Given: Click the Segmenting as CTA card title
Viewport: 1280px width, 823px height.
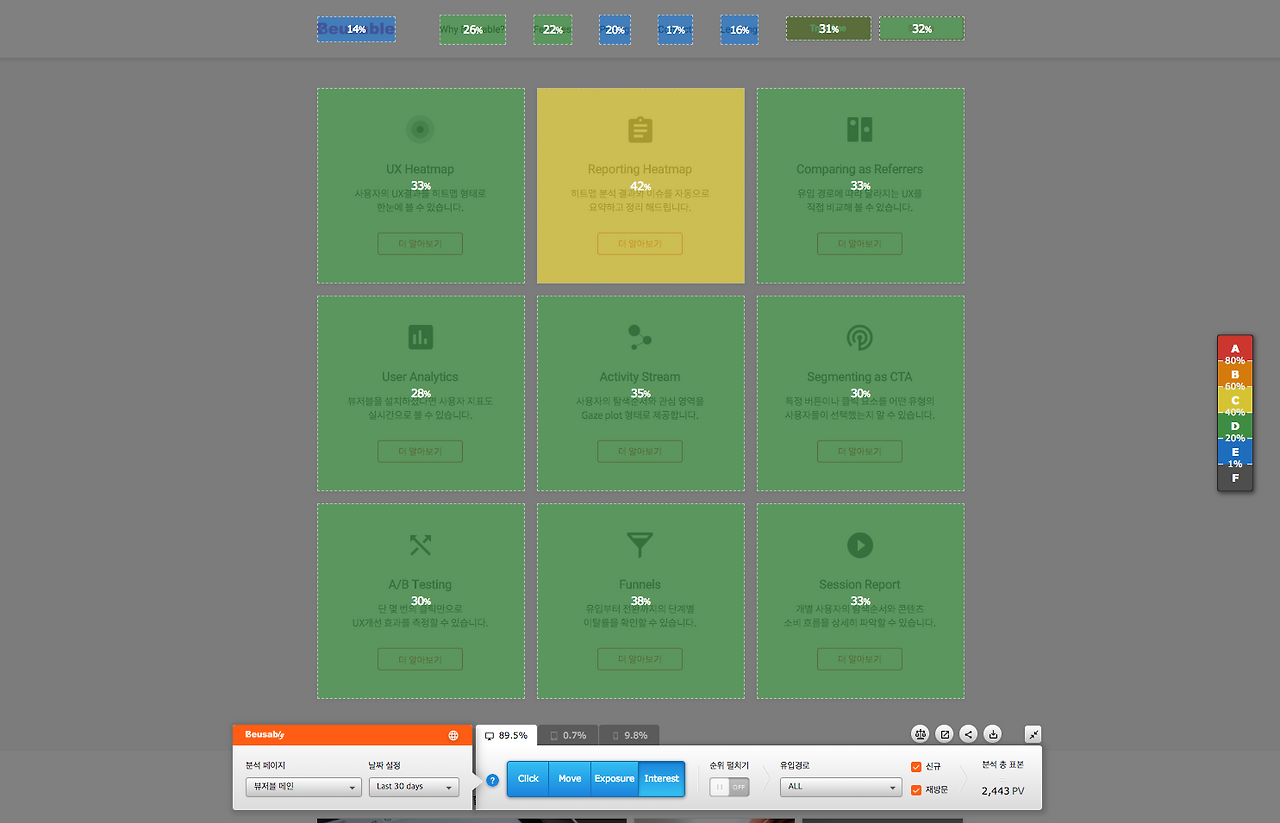Looking at the screenshot, I should 860,377.
